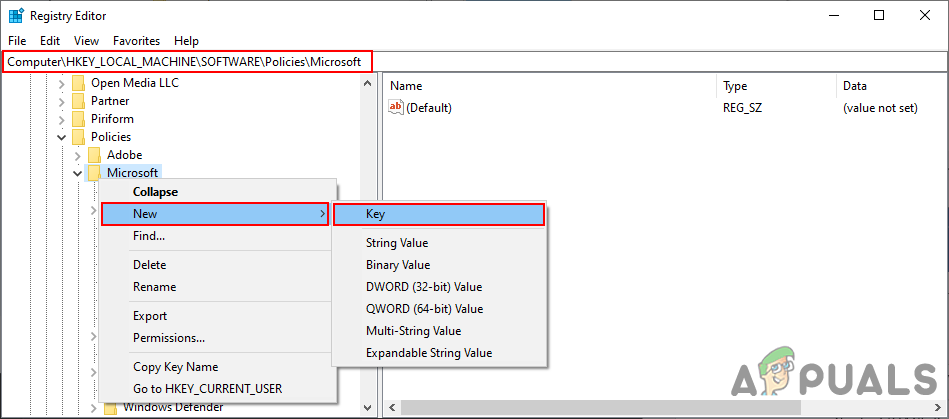Select DWORD (32-bit) Value option
The width and height of the screenshot is (949, 419).
(x=424, y=287)
